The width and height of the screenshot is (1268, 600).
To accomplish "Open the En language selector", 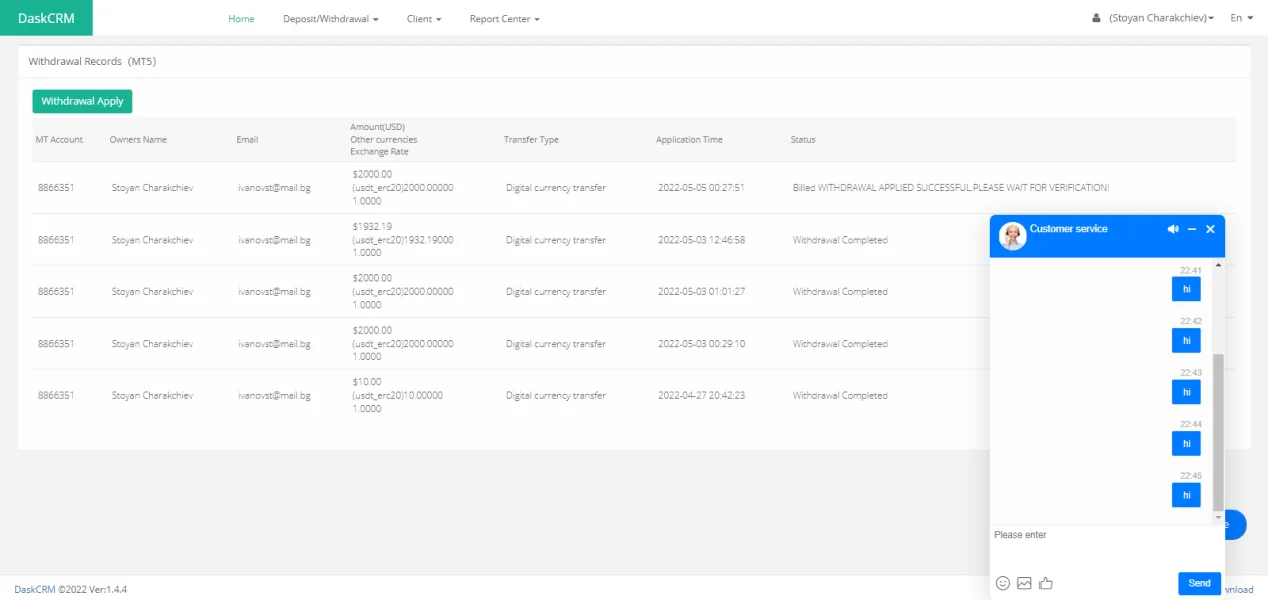I will (x=1241, y=18).
